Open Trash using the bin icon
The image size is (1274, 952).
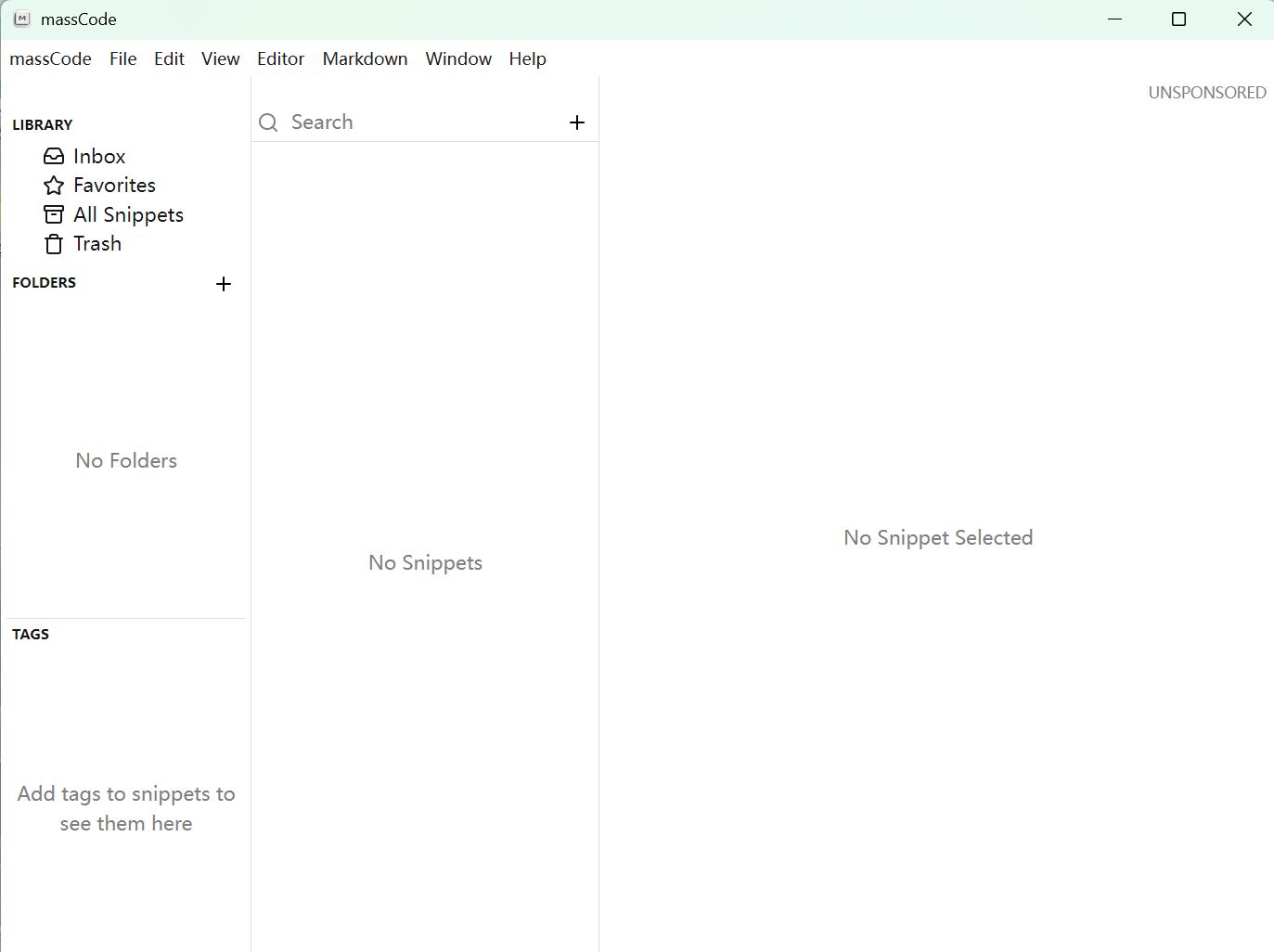pos(54,244)
